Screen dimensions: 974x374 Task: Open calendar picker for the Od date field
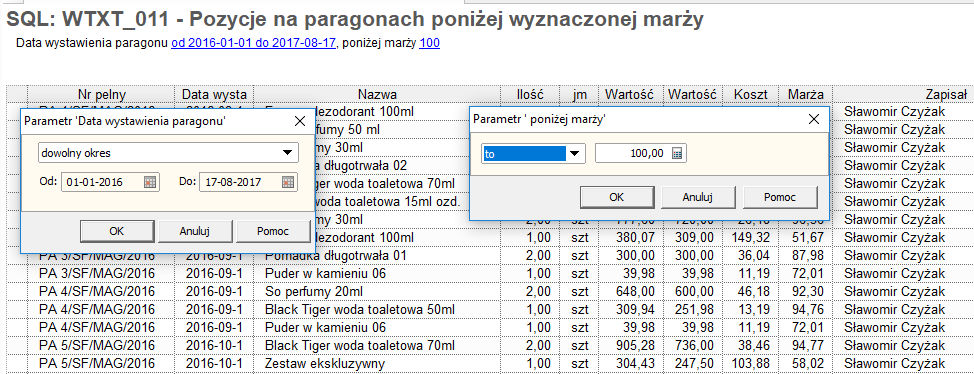click(x=150, y=182)
